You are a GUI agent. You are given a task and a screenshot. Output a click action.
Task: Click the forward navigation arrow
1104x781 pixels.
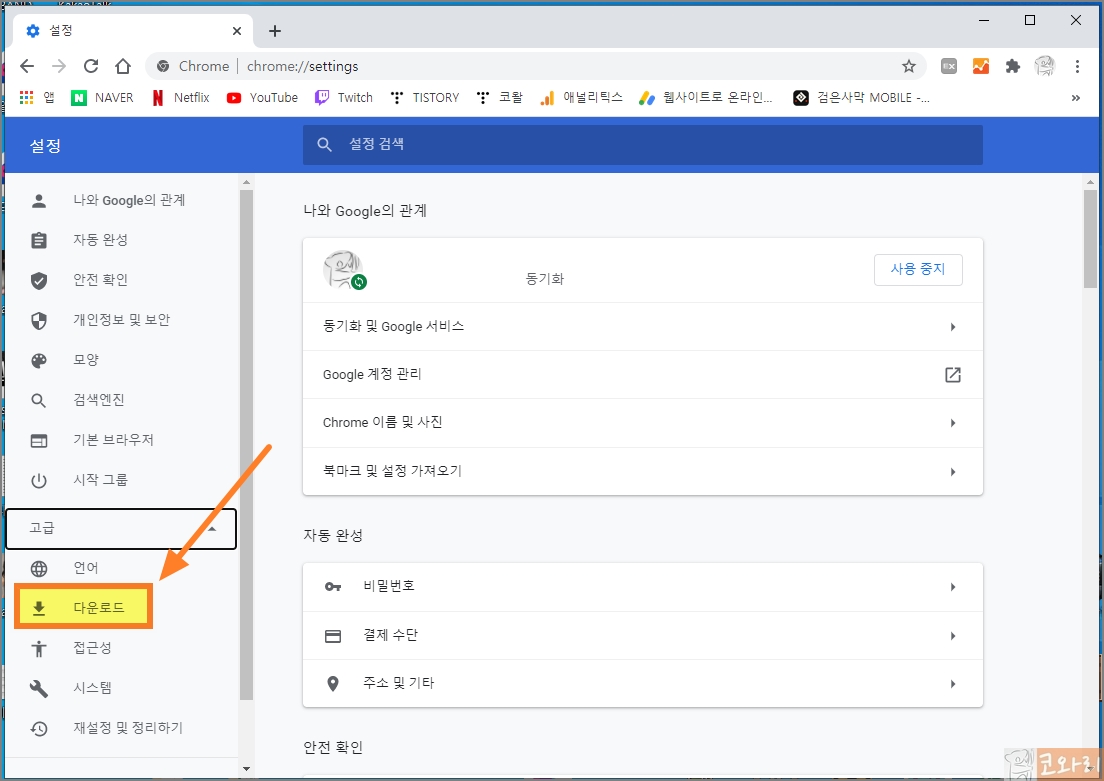(59, 66)
